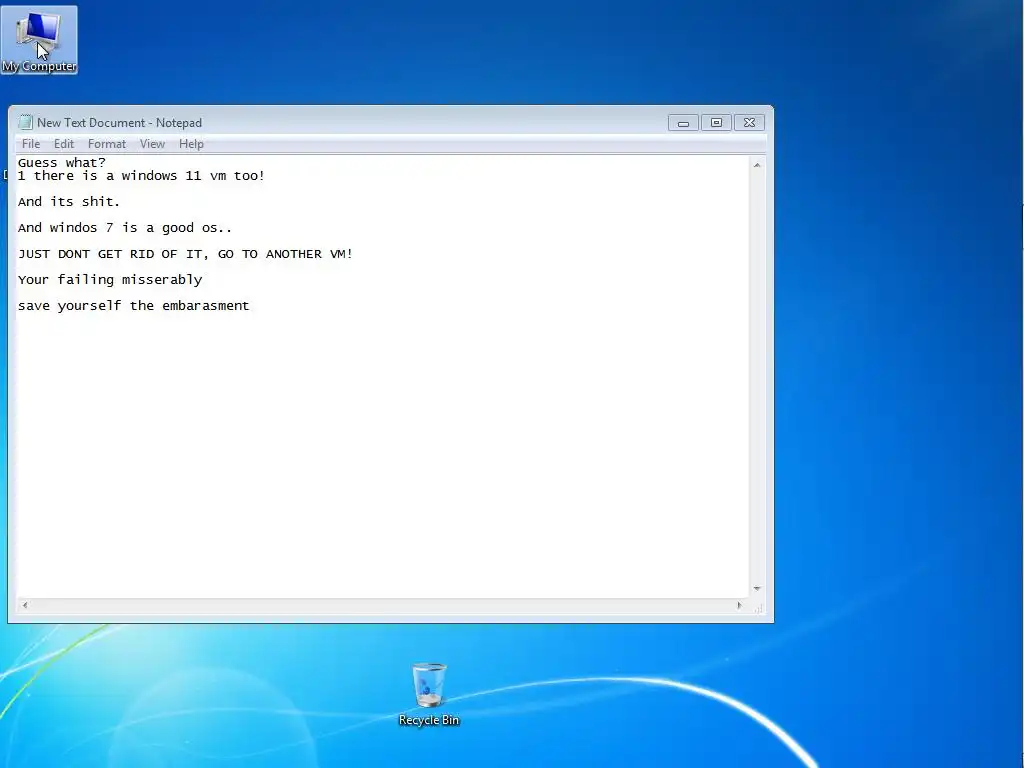1024x768 pixels.
Task: Click the Notepad icon in title bar
Action: [25, 122]
